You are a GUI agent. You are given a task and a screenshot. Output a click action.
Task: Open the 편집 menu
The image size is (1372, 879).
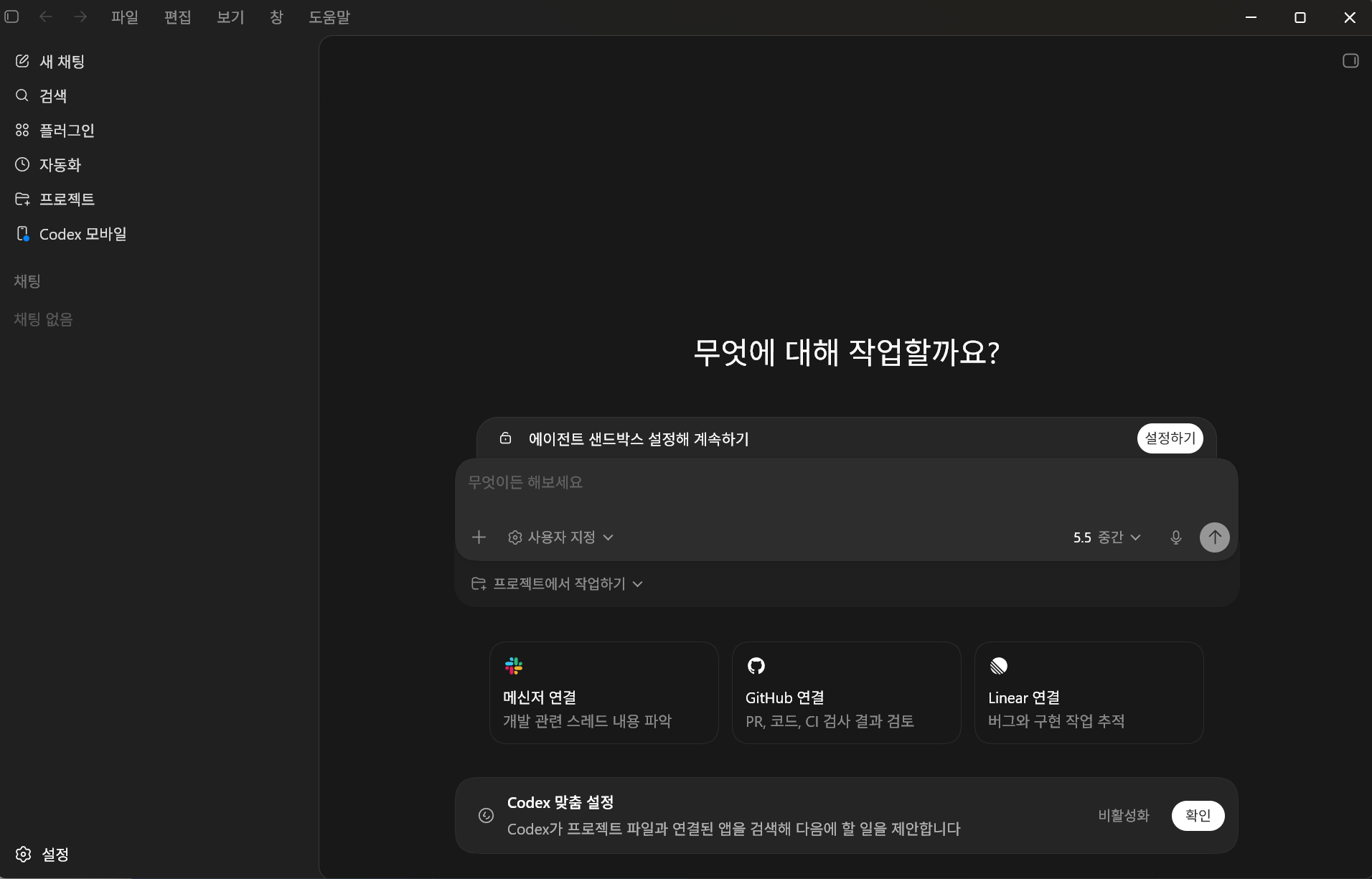tap(178, 17)
